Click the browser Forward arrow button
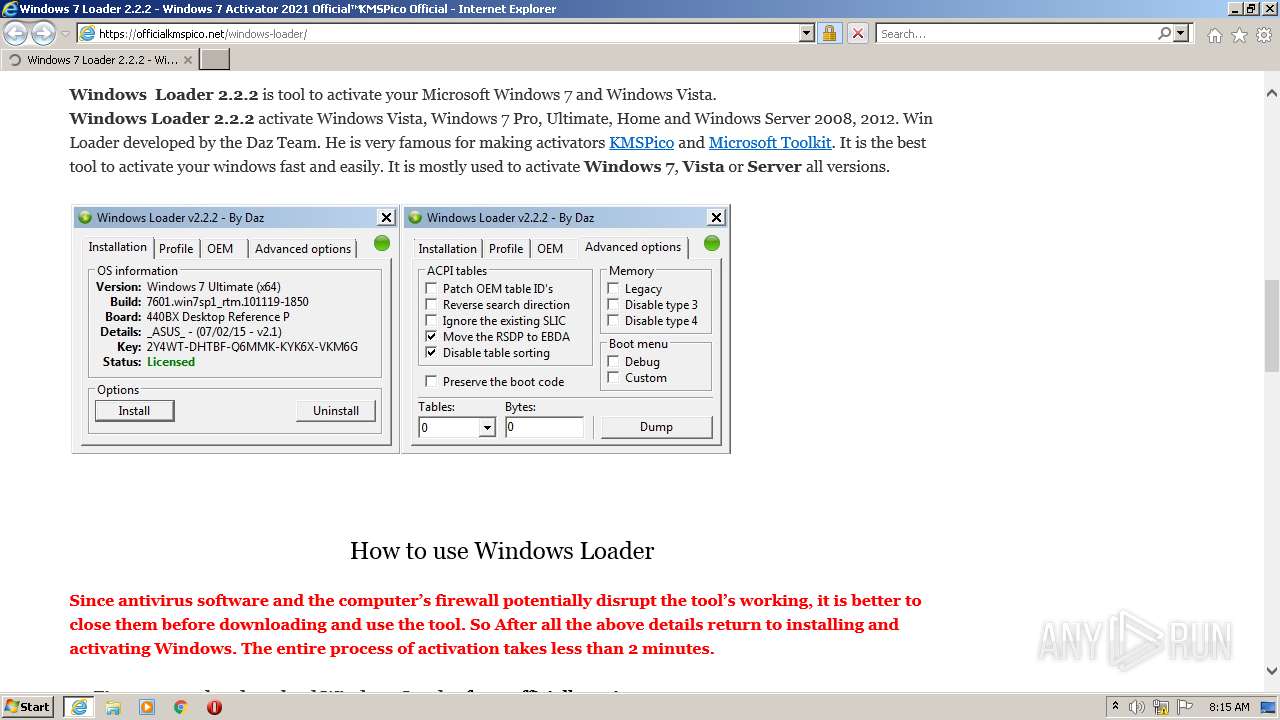This screenshot has height=720, width=1280. [x=43, y=33]
